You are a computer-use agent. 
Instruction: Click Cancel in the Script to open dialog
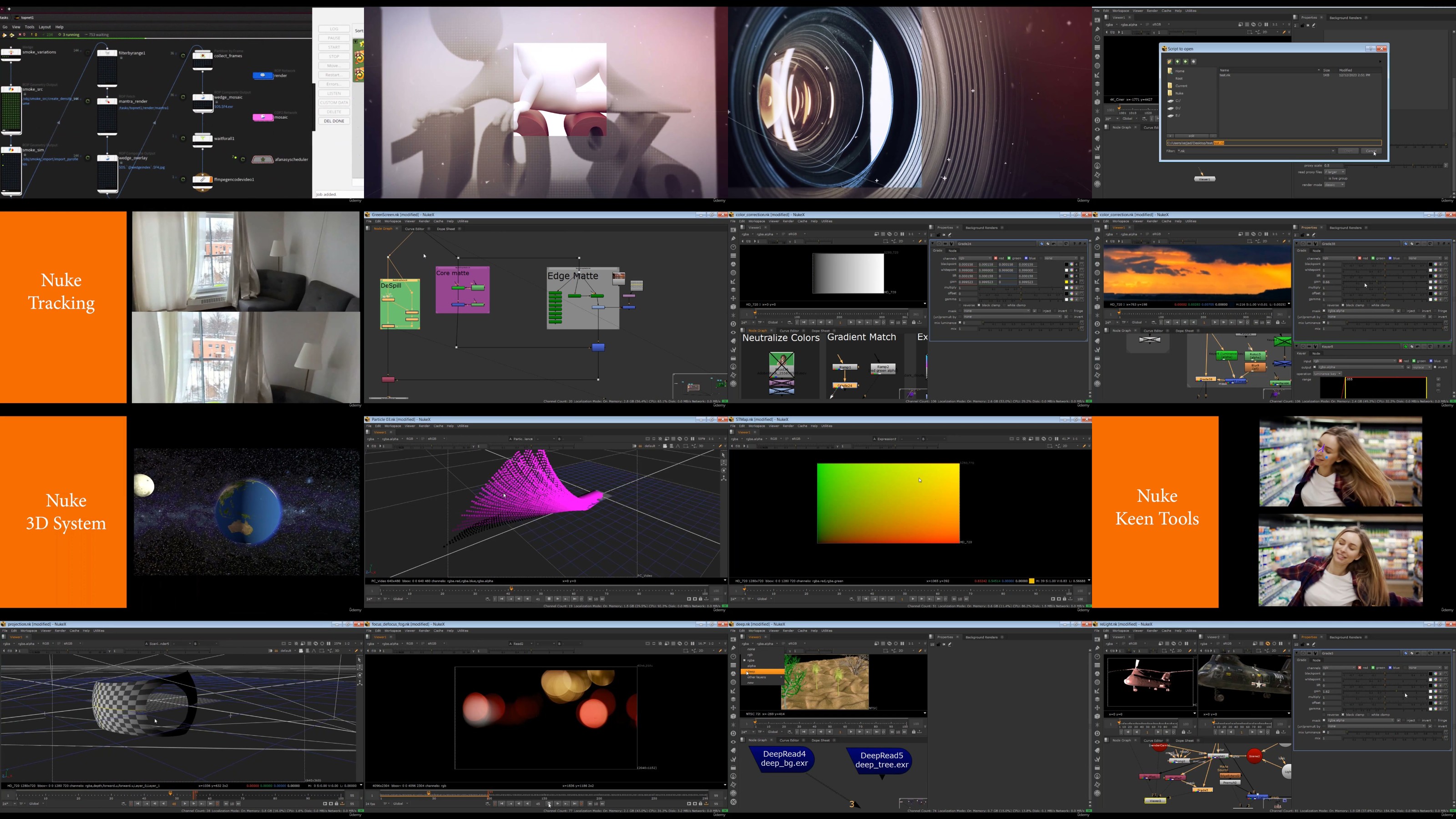pyautogui.click(x=1370, y=151)
